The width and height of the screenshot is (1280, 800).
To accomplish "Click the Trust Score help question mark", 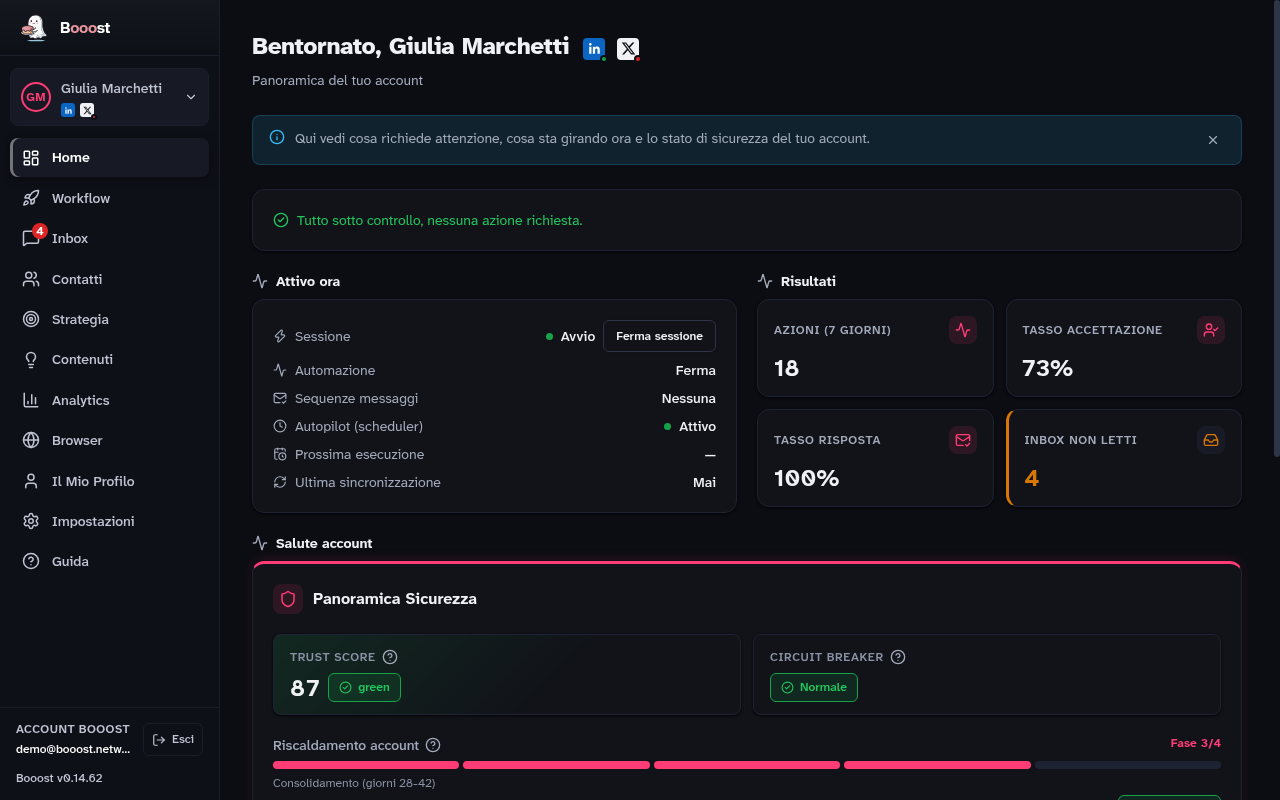I will (x=390, y=657).
